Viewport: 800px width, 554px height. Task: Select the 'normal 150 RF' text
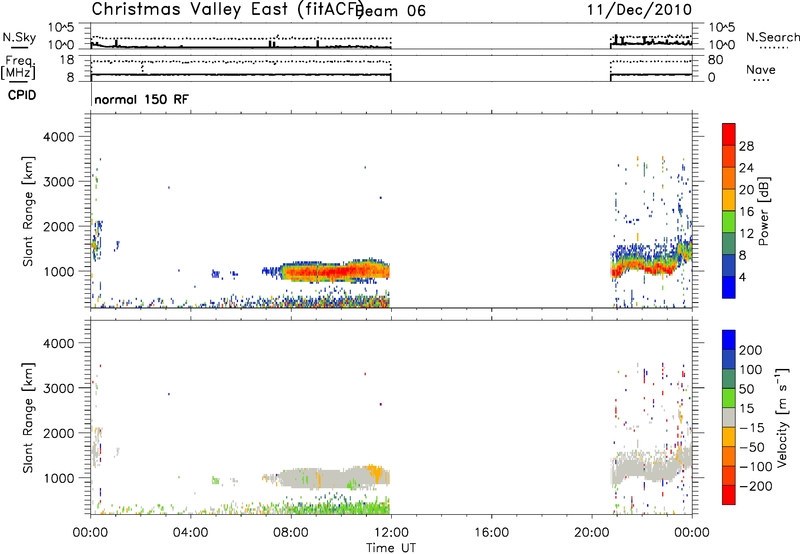point(141,99)
